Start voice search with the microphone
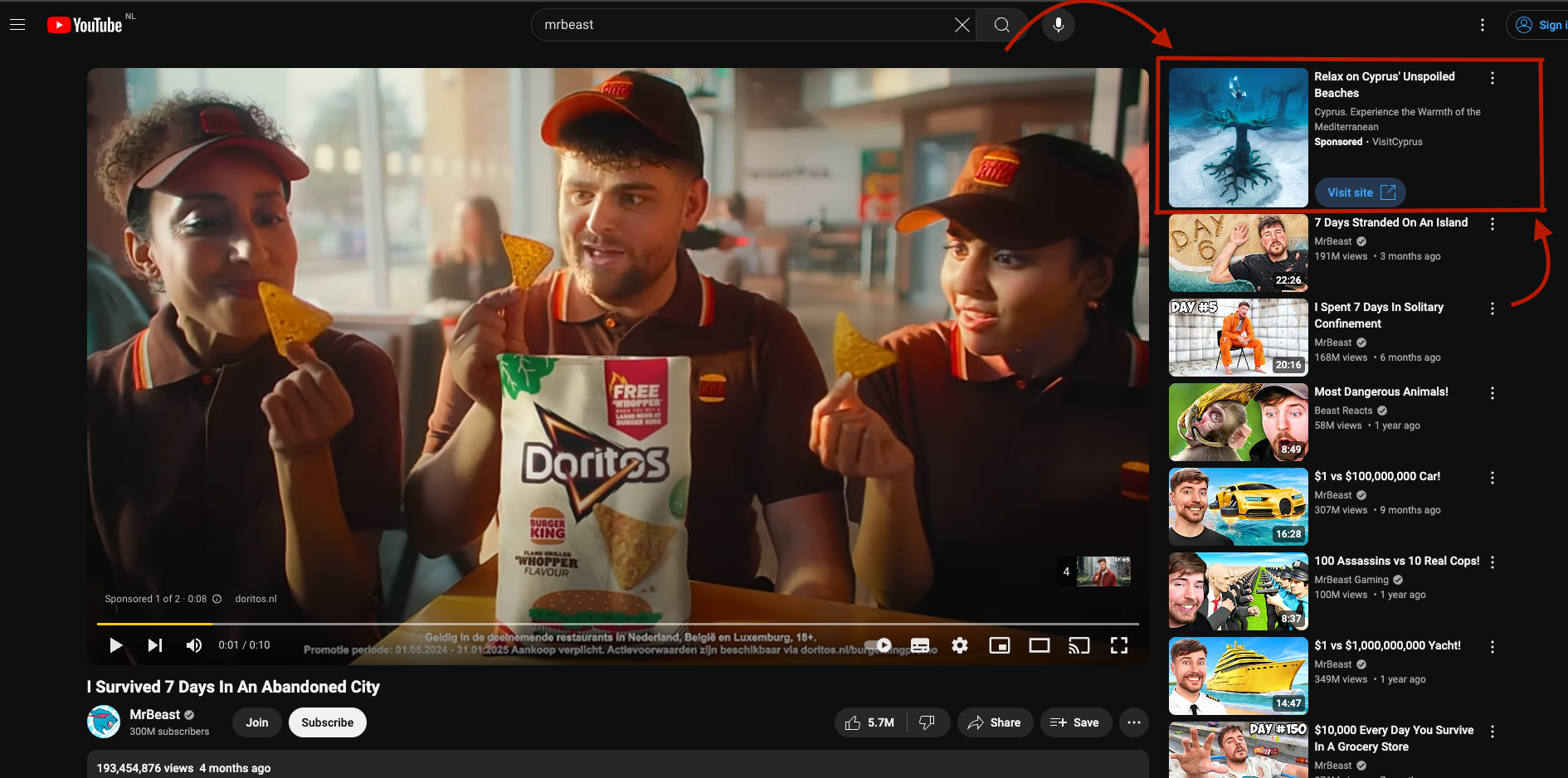The width and height of the screenshot is (1568, 778). tap(1058, 25)
